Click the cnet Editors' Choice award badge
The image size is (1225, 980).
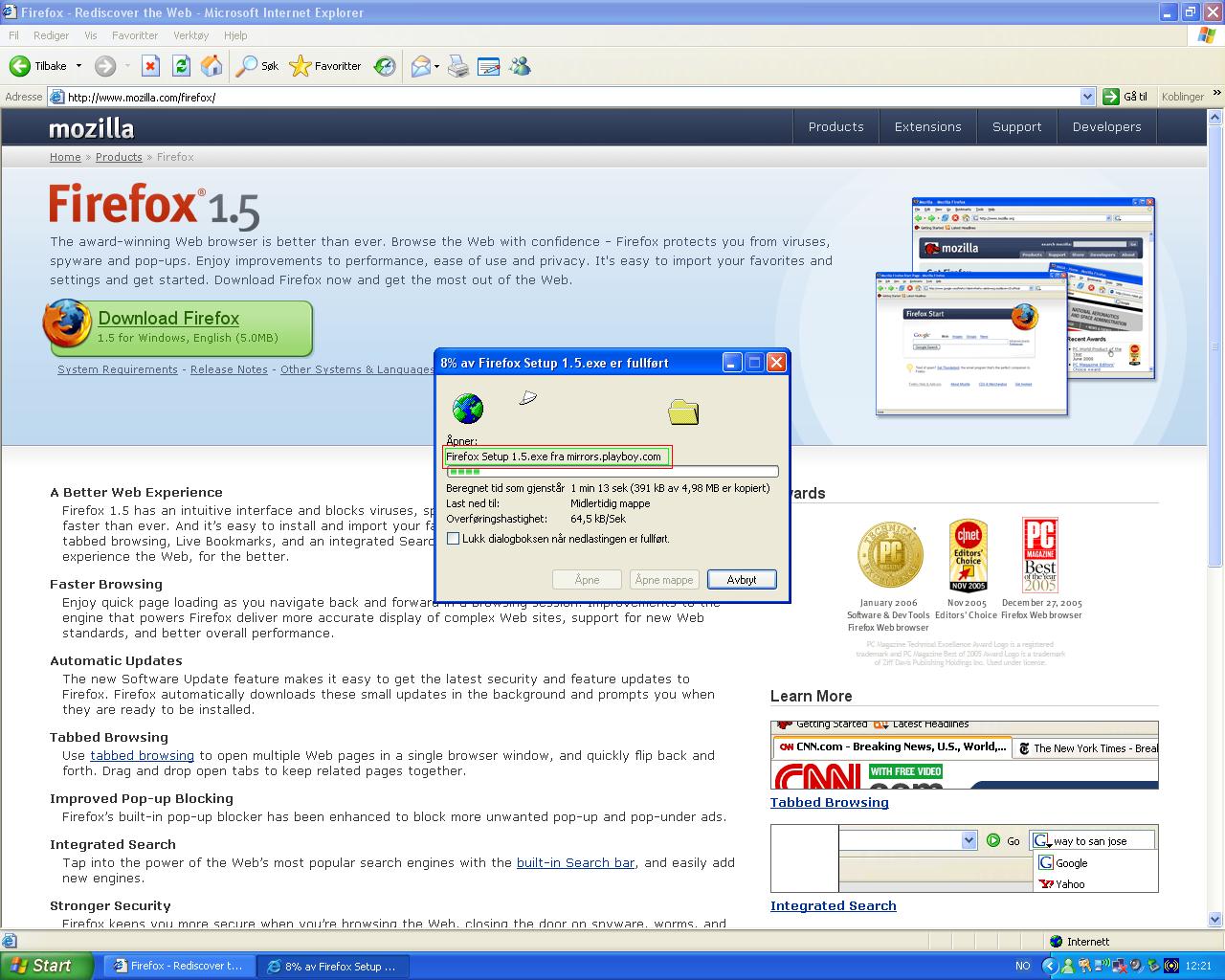coord(968,556)
